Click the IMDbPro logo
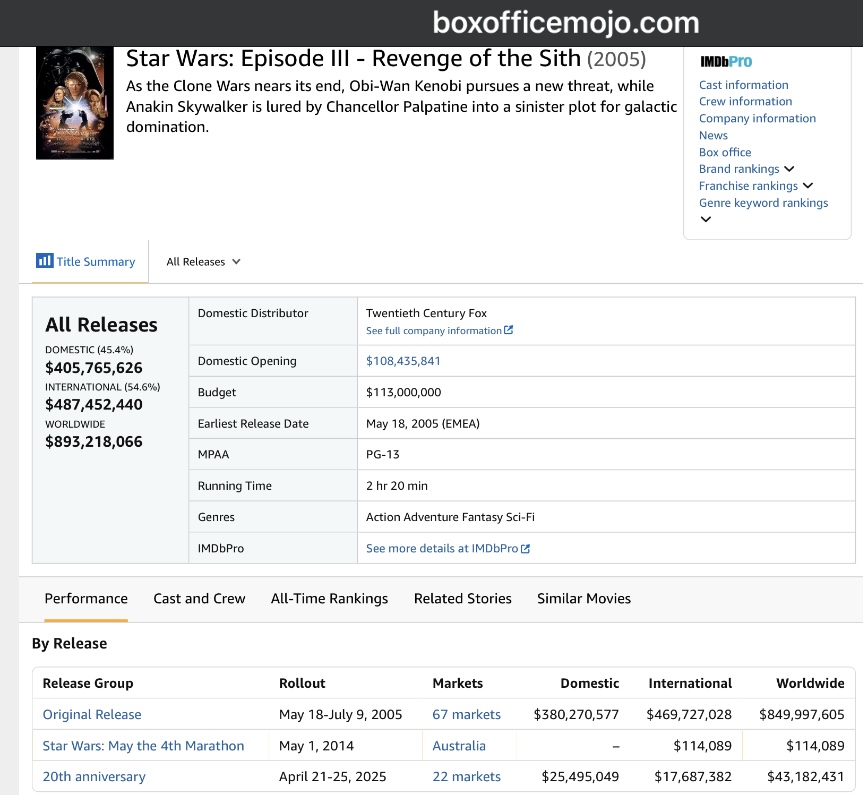The image size is (863, 795). [725, 62]
